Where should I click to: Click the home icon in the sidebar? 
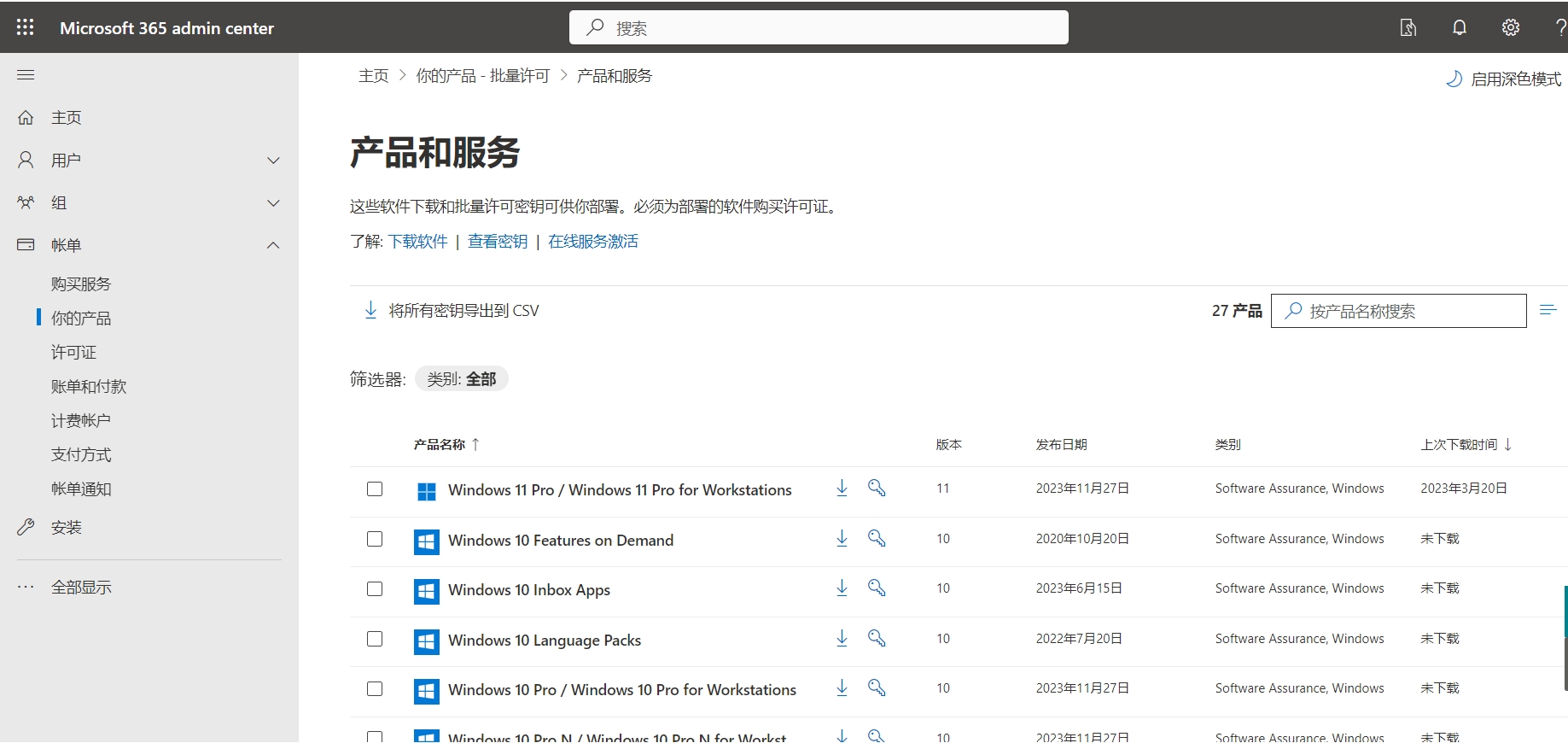pyautogui.click(x=26, y=117)
